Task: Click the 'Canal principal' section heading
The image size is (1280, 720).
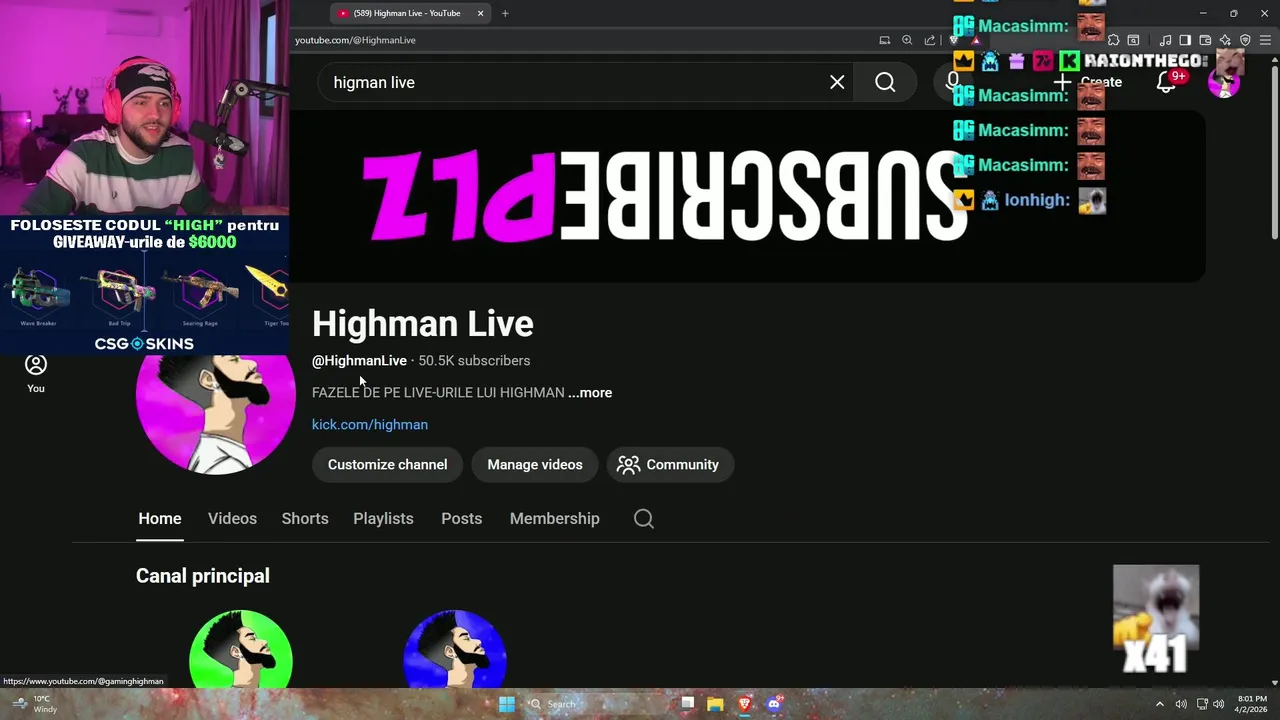Action: pos(203,576)
